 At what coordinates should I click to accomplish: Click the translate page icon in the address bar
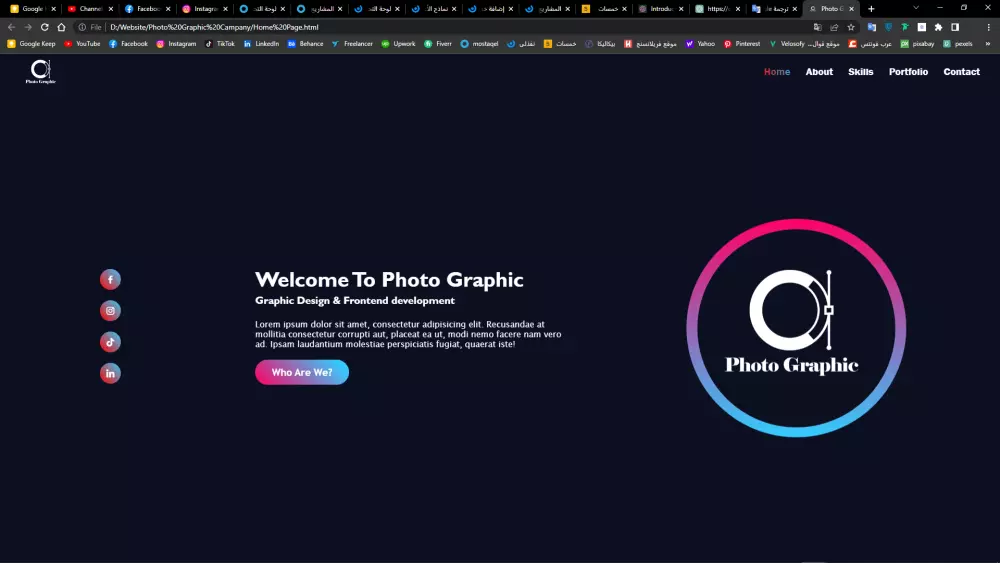pos(818,27)
